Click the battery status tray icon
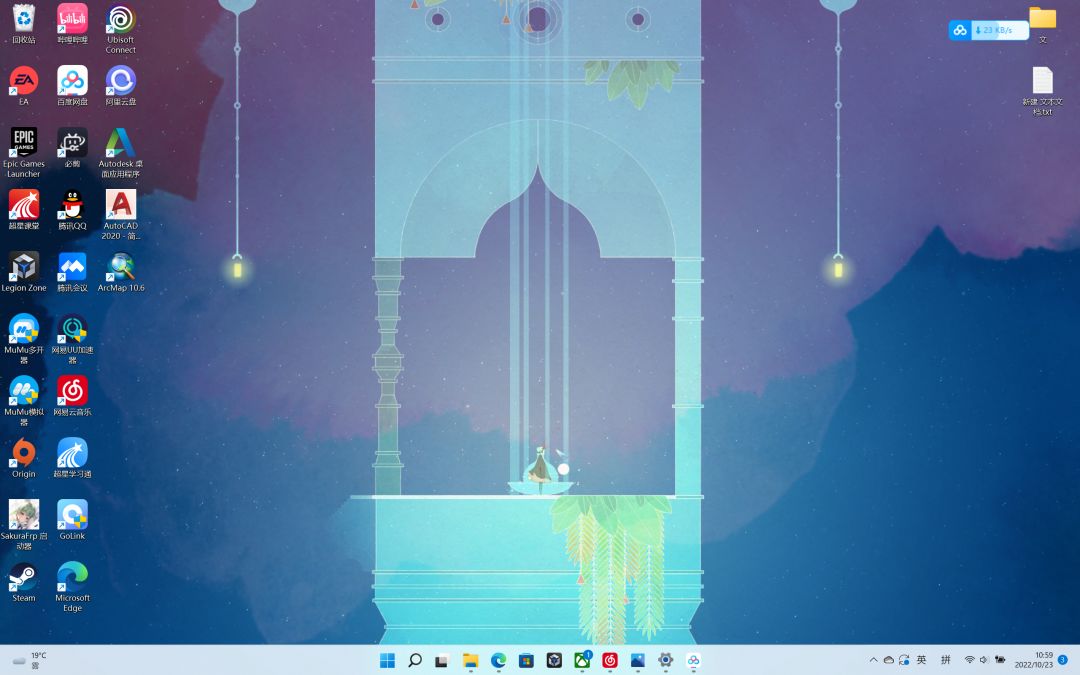 1000,660
